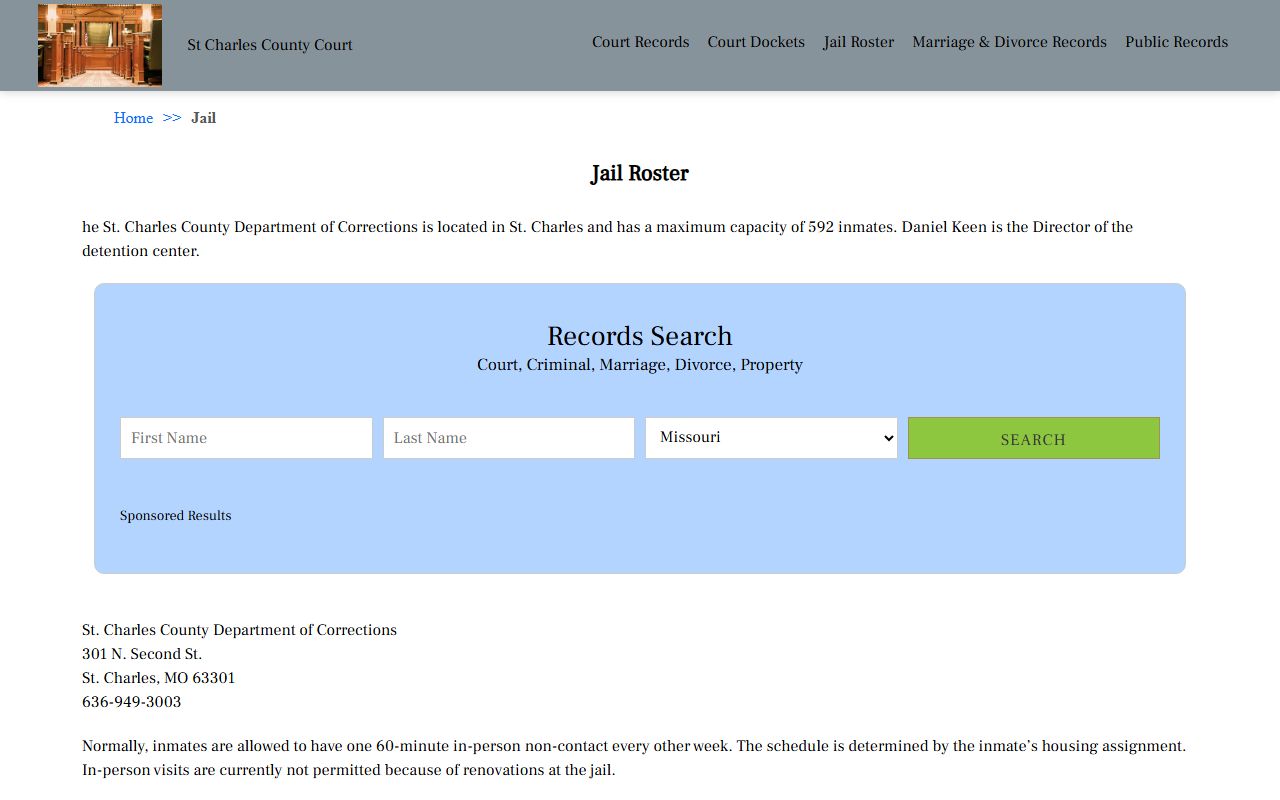Click the breadcrumb >> separator
This screenshot has width=1280, height=800.
click(x=172, y=118)
